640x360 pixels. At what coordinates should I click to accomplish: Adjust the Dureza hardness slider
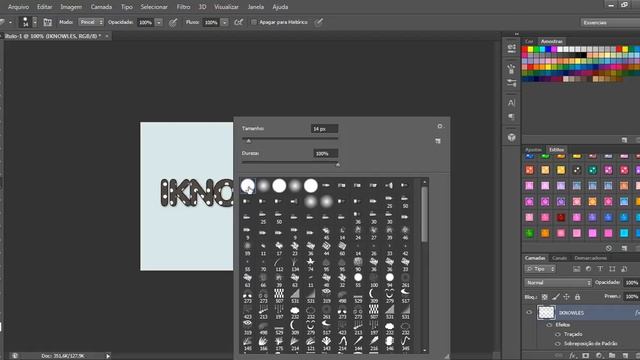(338, 164)
